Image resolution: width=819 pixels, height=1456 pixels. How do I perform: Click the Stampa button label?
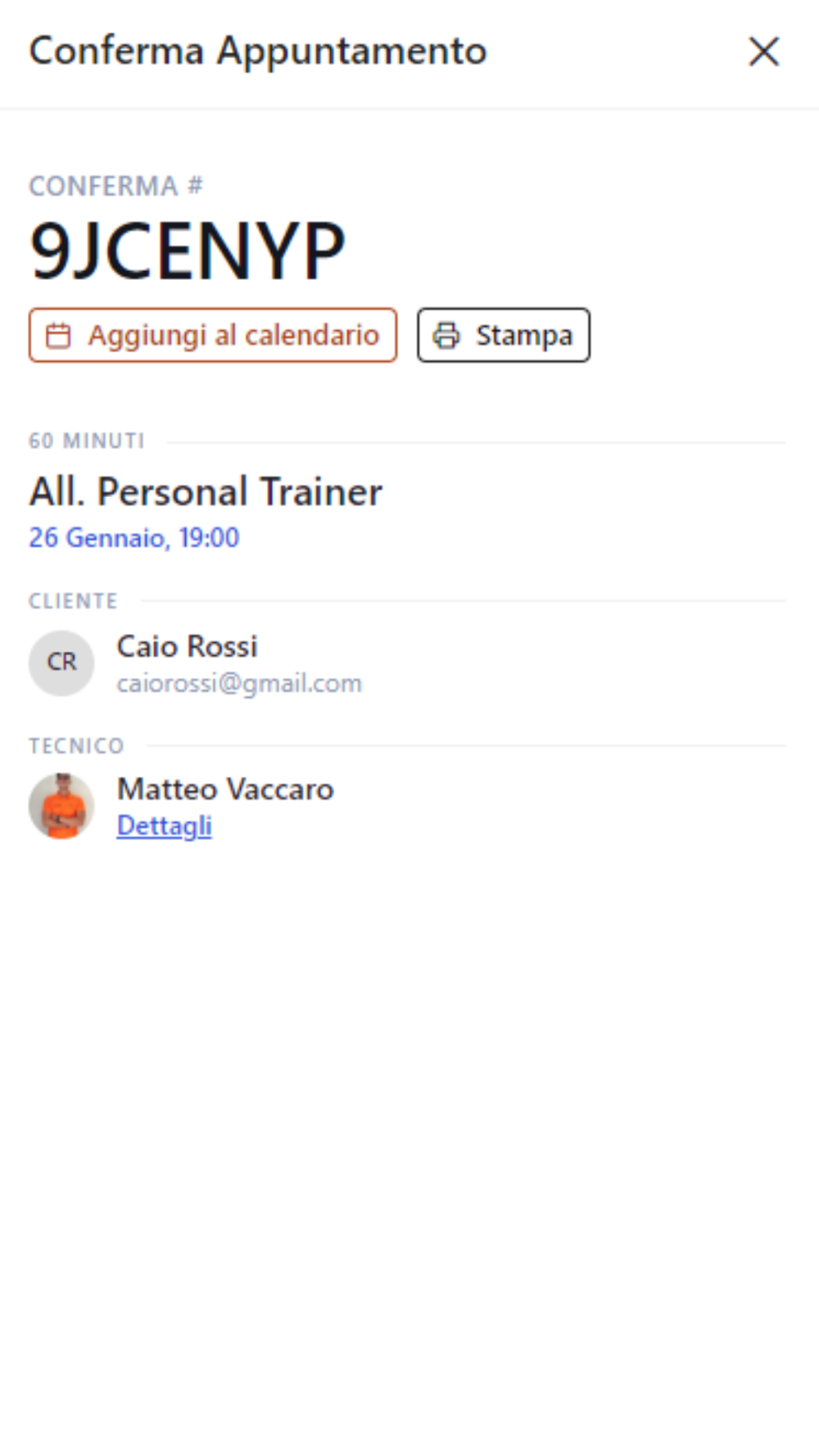click(524, 336)
